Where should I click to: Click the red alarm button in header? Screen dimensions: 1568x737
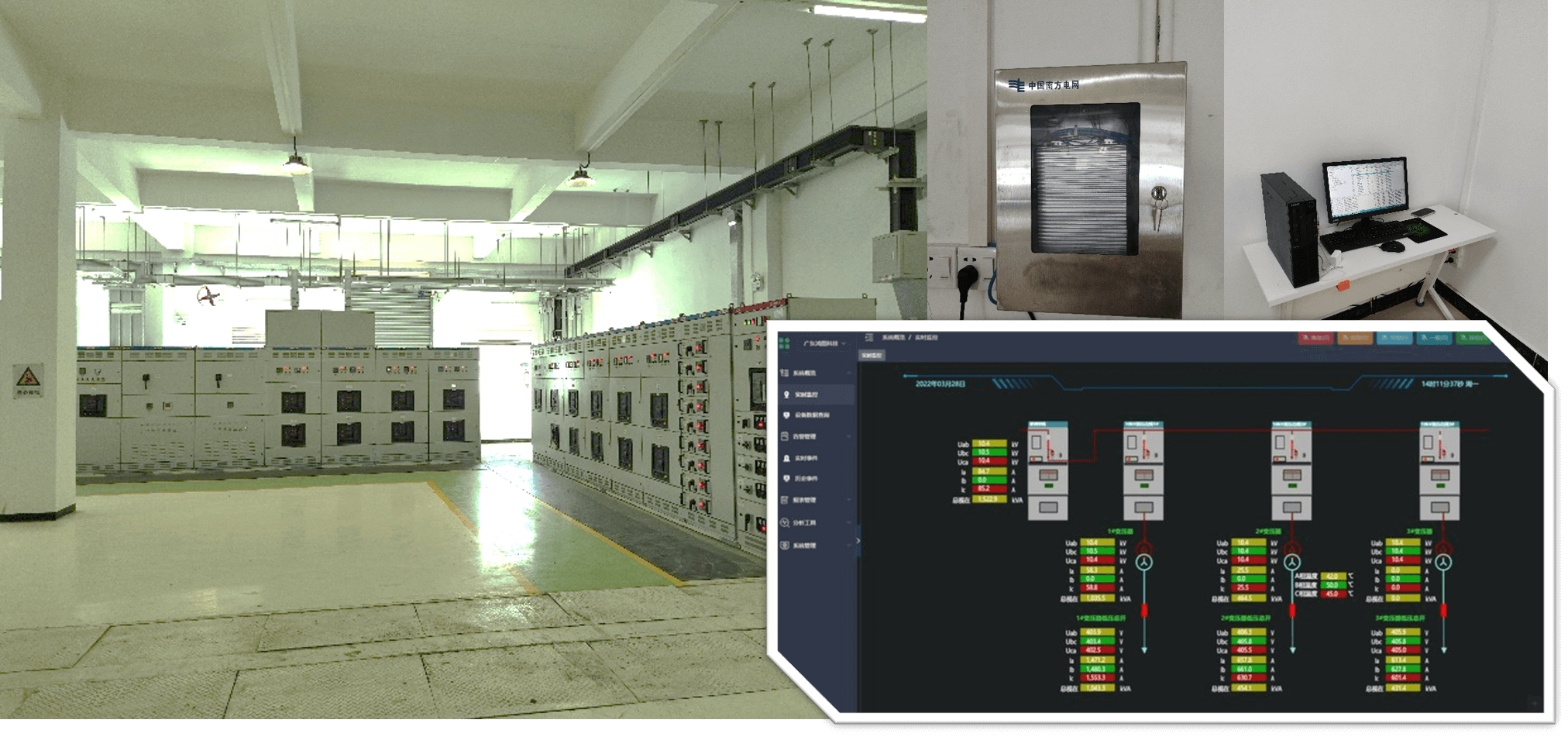(x=1315, y=339)
